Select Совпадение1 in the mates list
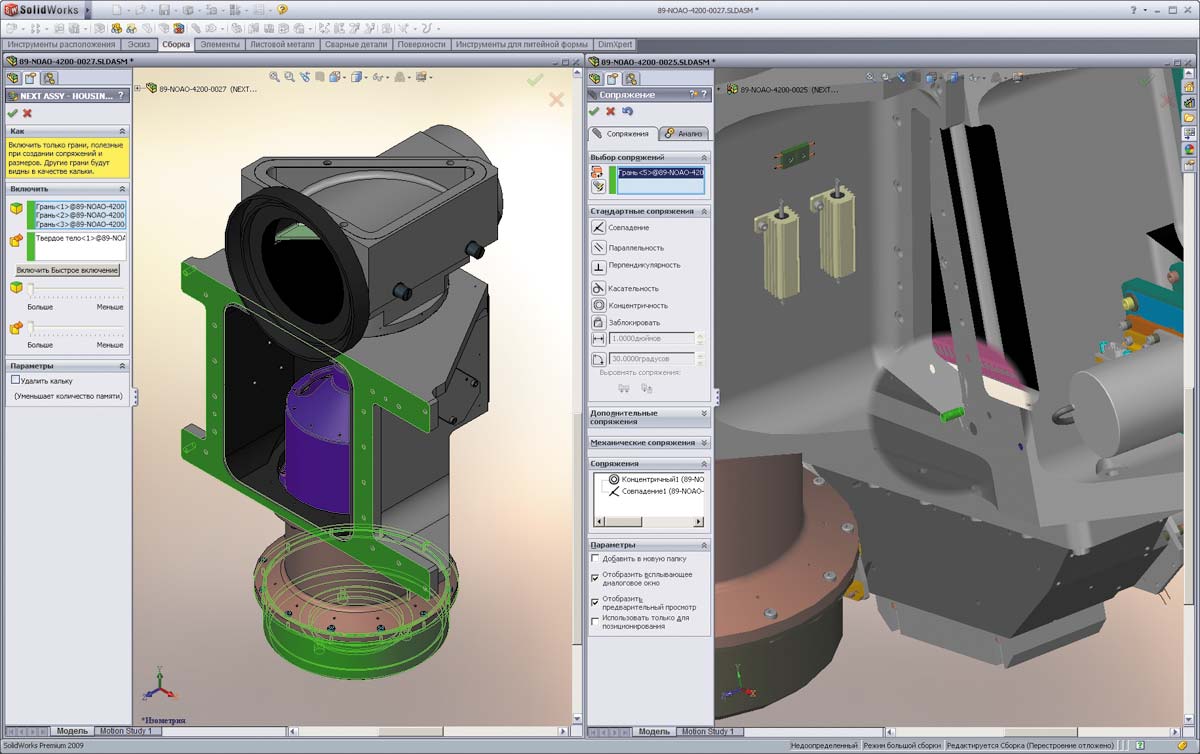 (656, 491)
